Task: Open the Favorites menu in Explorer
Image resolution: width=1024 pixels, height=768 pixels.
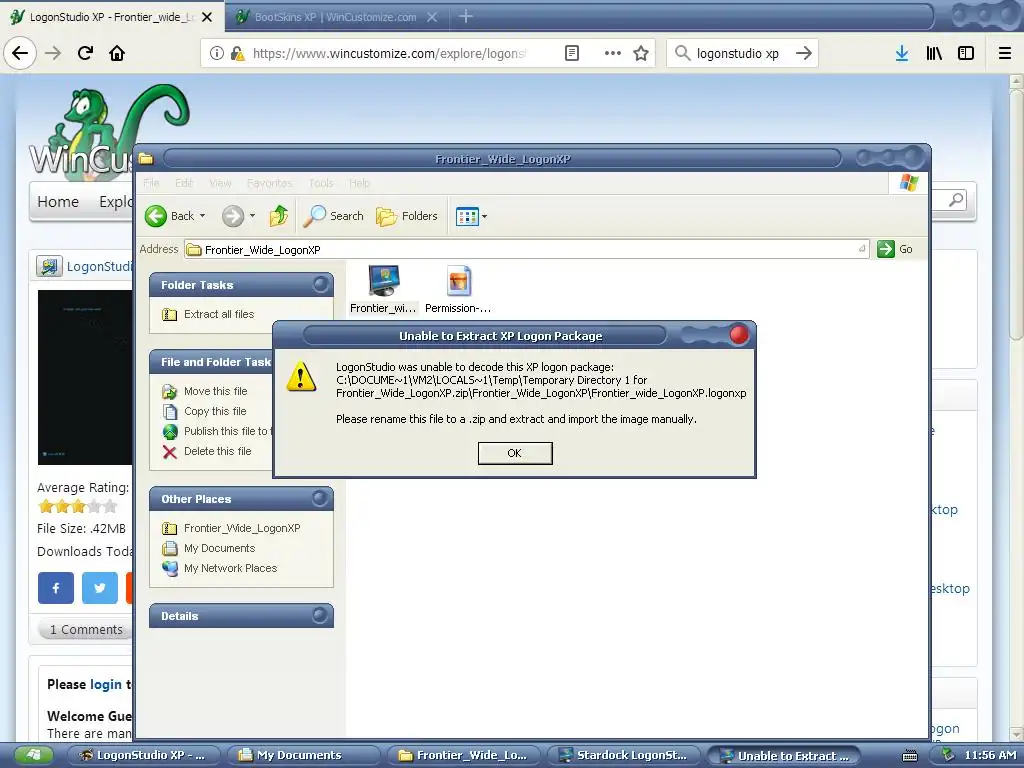Action: [x=270, y=183]
